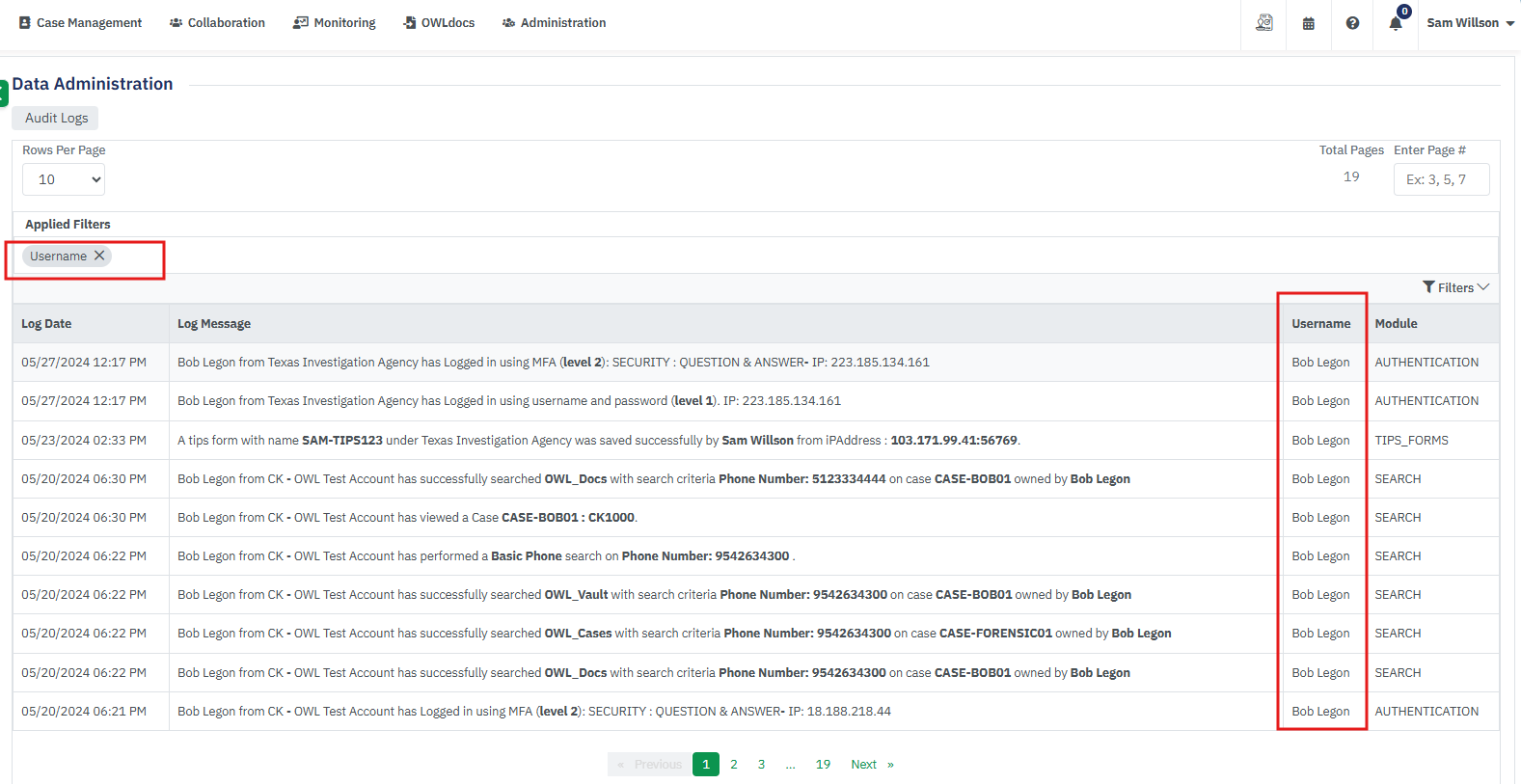Click the username and password level 1 login message
The width and height of the screenshot is (1521, 784).
coord(509,401)
